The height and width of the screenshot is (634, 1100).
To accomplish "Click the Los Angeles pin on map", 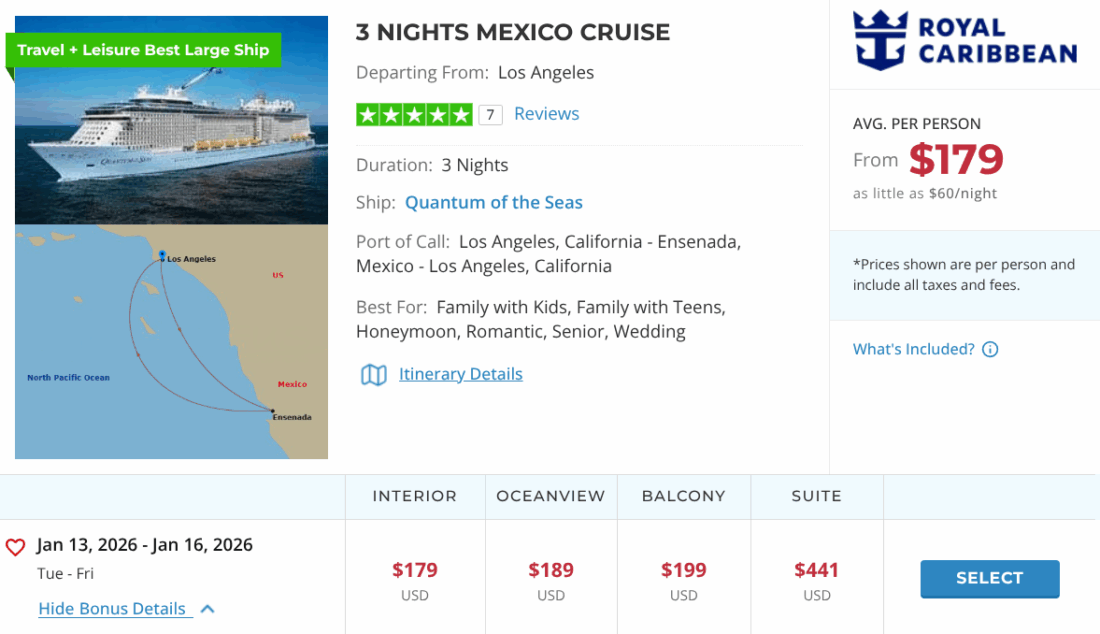I will (162, 257).
